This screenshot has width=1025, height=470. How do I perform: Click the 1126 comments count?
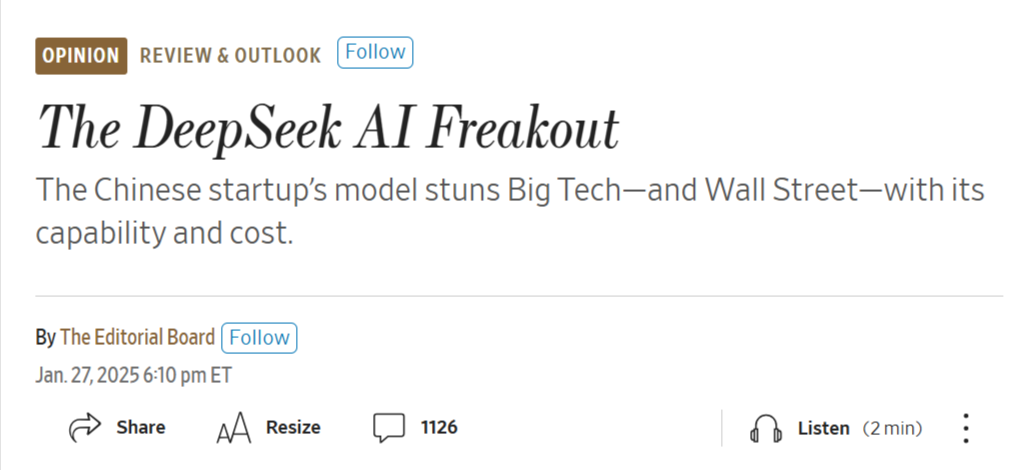439,428
